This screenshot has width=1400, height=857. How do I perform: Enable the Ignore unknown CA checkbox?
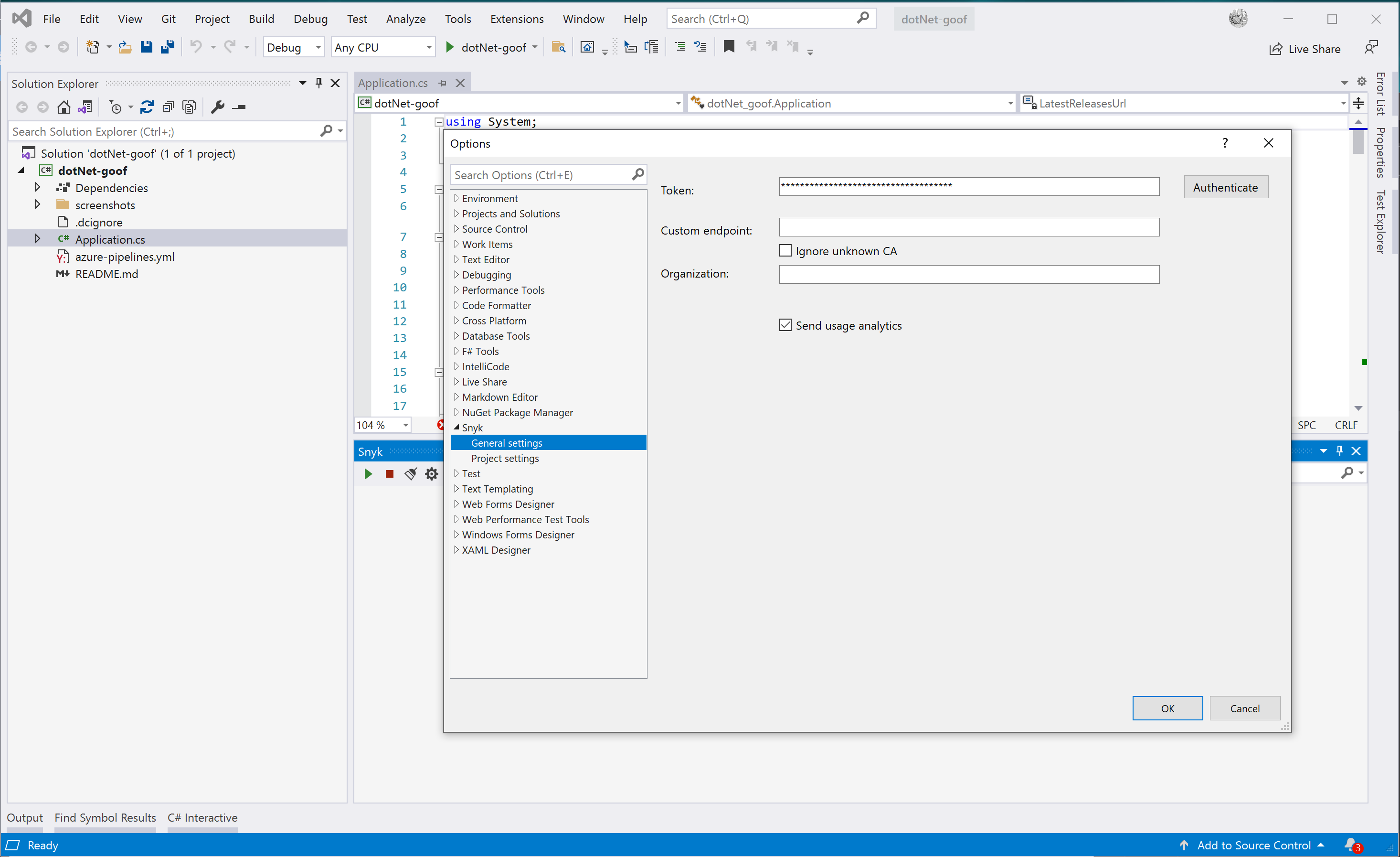pyautogui.click(x=785, y=251)
